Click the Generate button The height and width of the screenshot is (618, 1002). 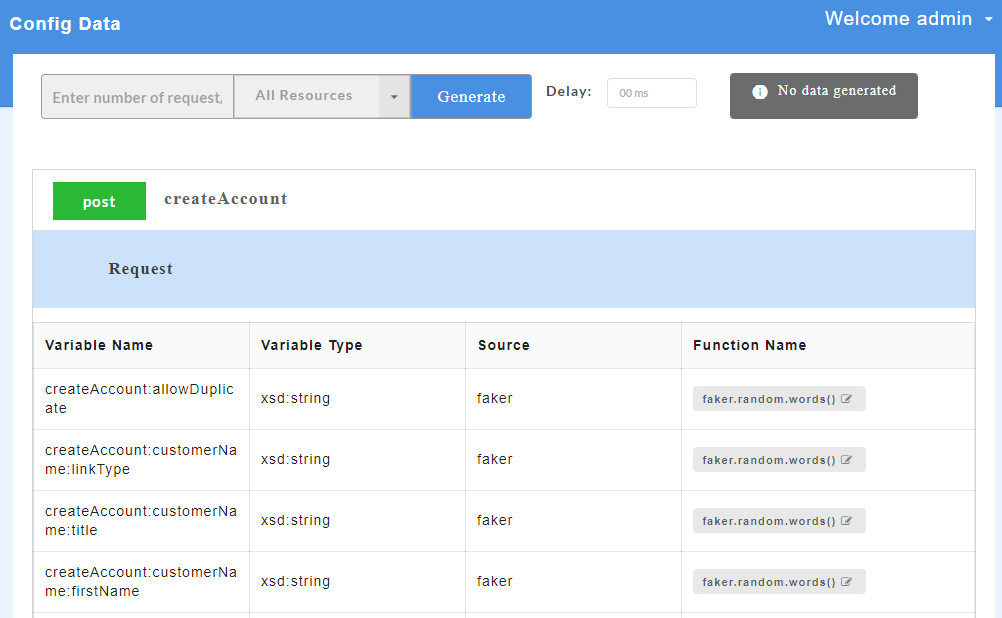[x=471, y=96]
